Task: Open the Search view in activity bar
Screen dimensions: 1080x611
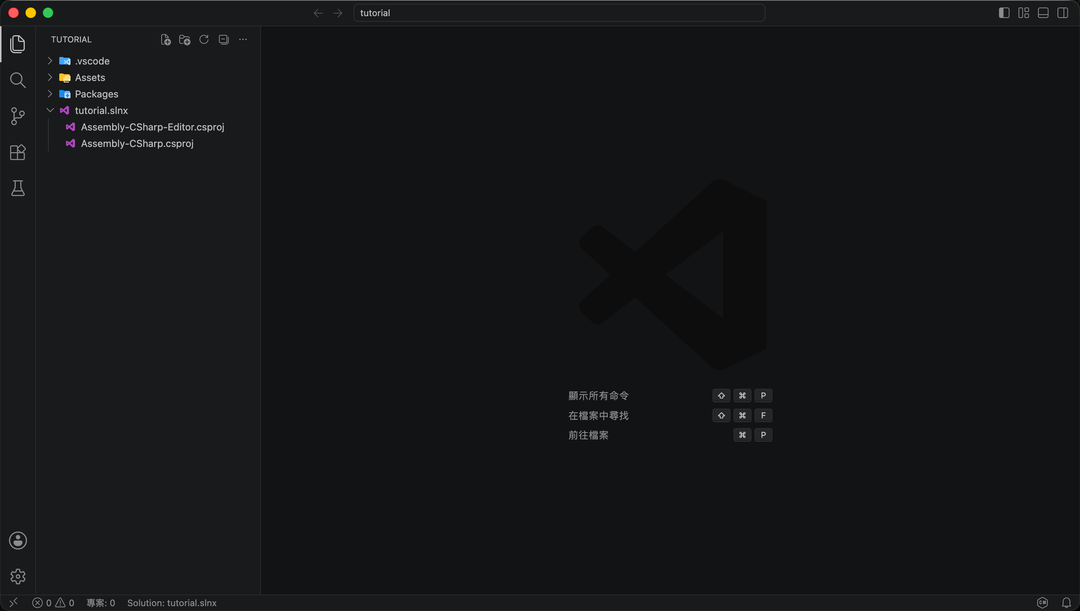Action: click(18, 80)
